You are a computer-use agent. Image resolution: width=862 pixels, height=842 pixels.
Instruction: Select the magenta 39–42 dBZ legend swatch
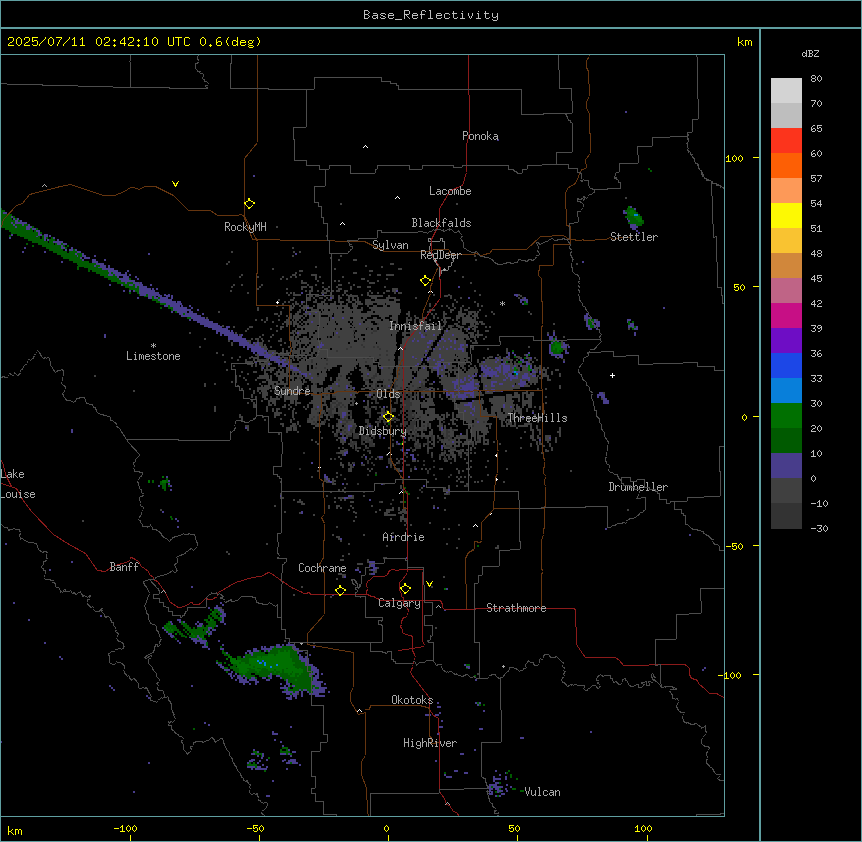pos(786,315)
